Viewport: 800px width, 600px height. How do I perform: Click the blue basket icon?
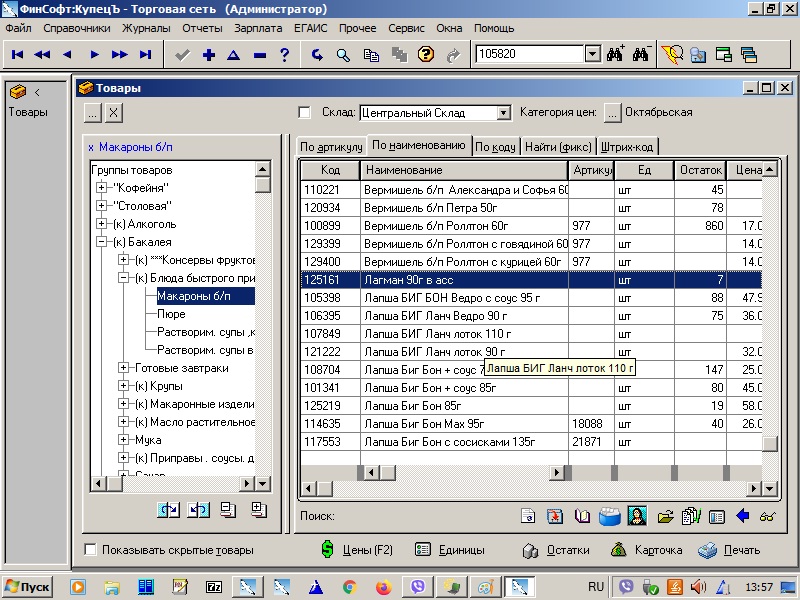pos(610,516)
